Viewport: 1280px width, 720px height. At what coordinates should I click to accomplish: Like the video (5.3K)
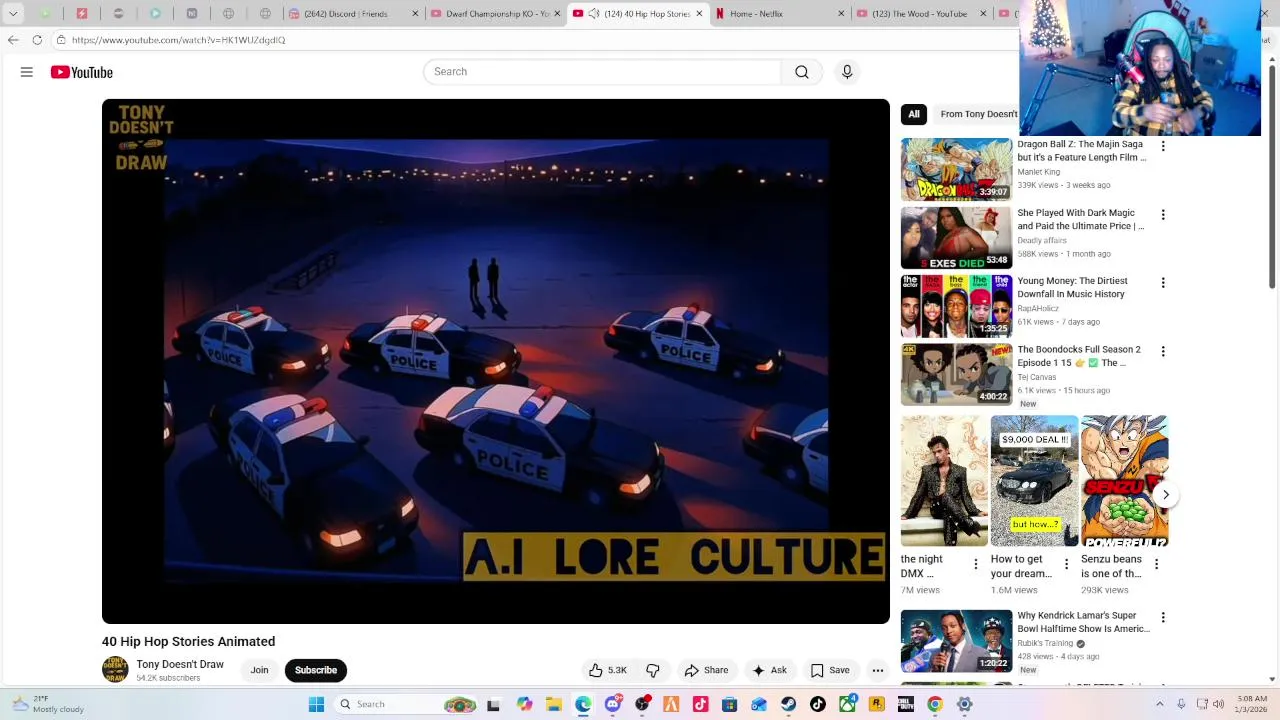point(607,670)
